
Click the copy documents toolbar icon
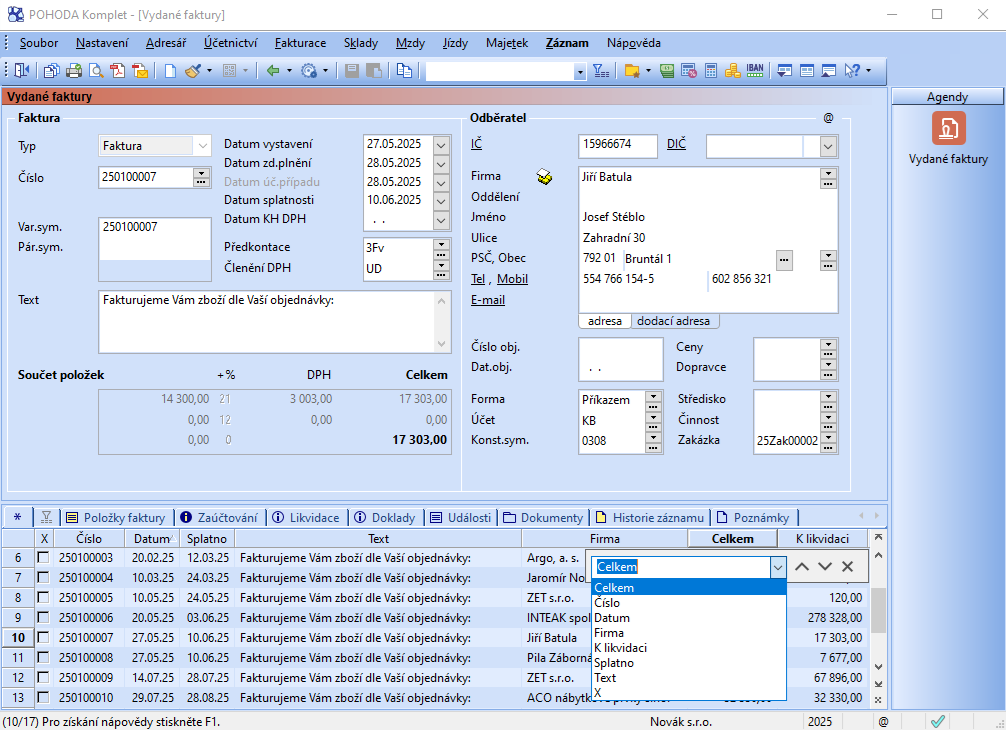coord(51,71)
